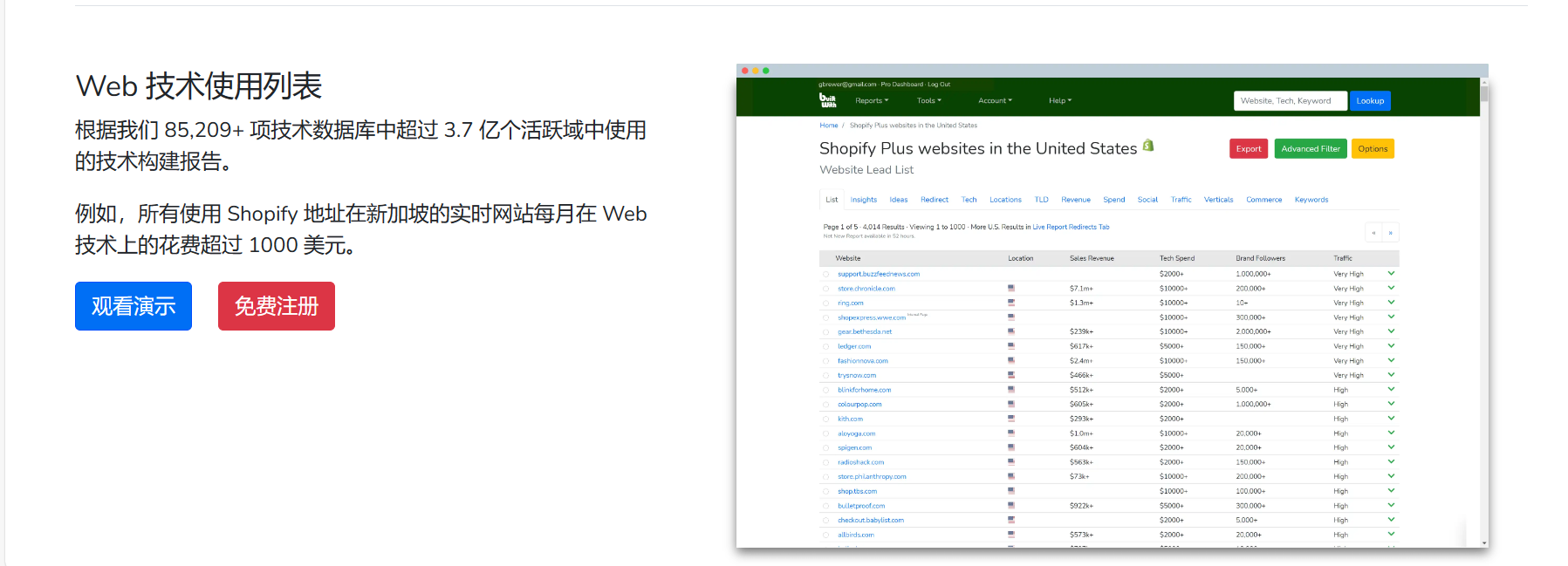Open the store.philanthropy.com link
Image resolution: width=1568 pixels, height=566 pixels.
point(872,477)
